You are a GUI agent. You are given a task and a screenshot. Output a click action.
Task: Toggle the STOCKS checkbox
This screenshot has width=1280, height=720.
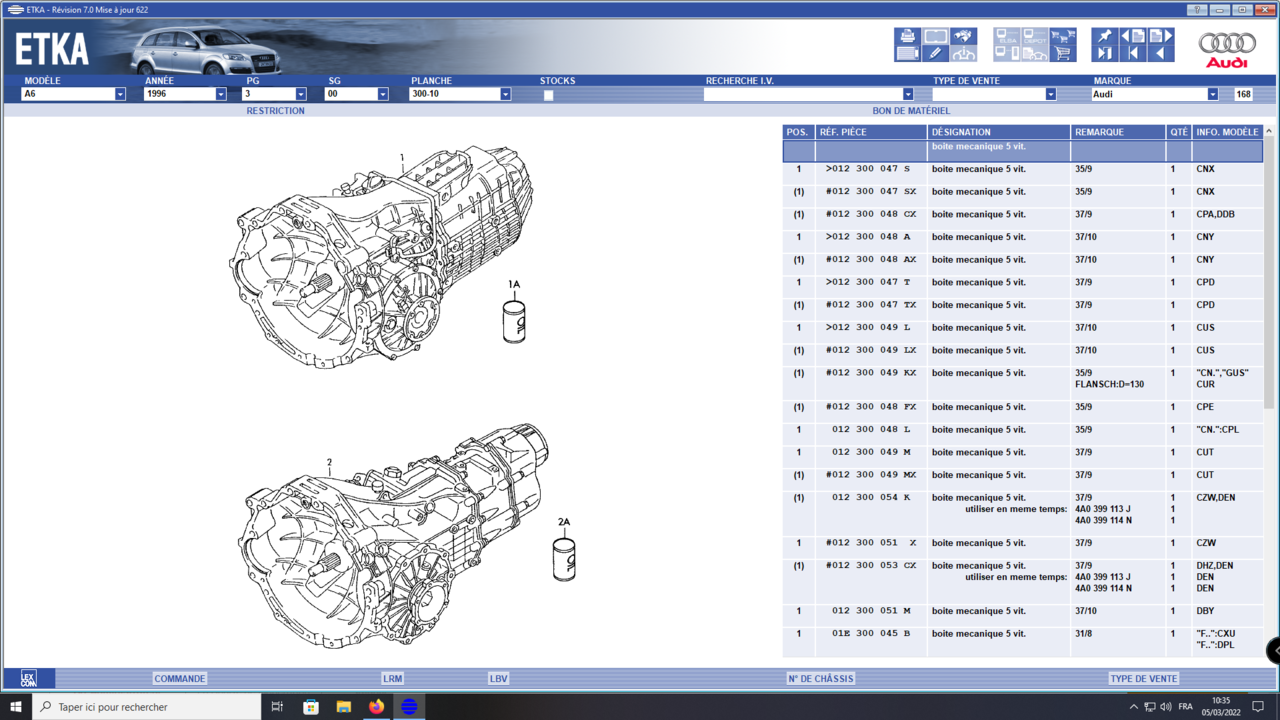pos(548,95)
